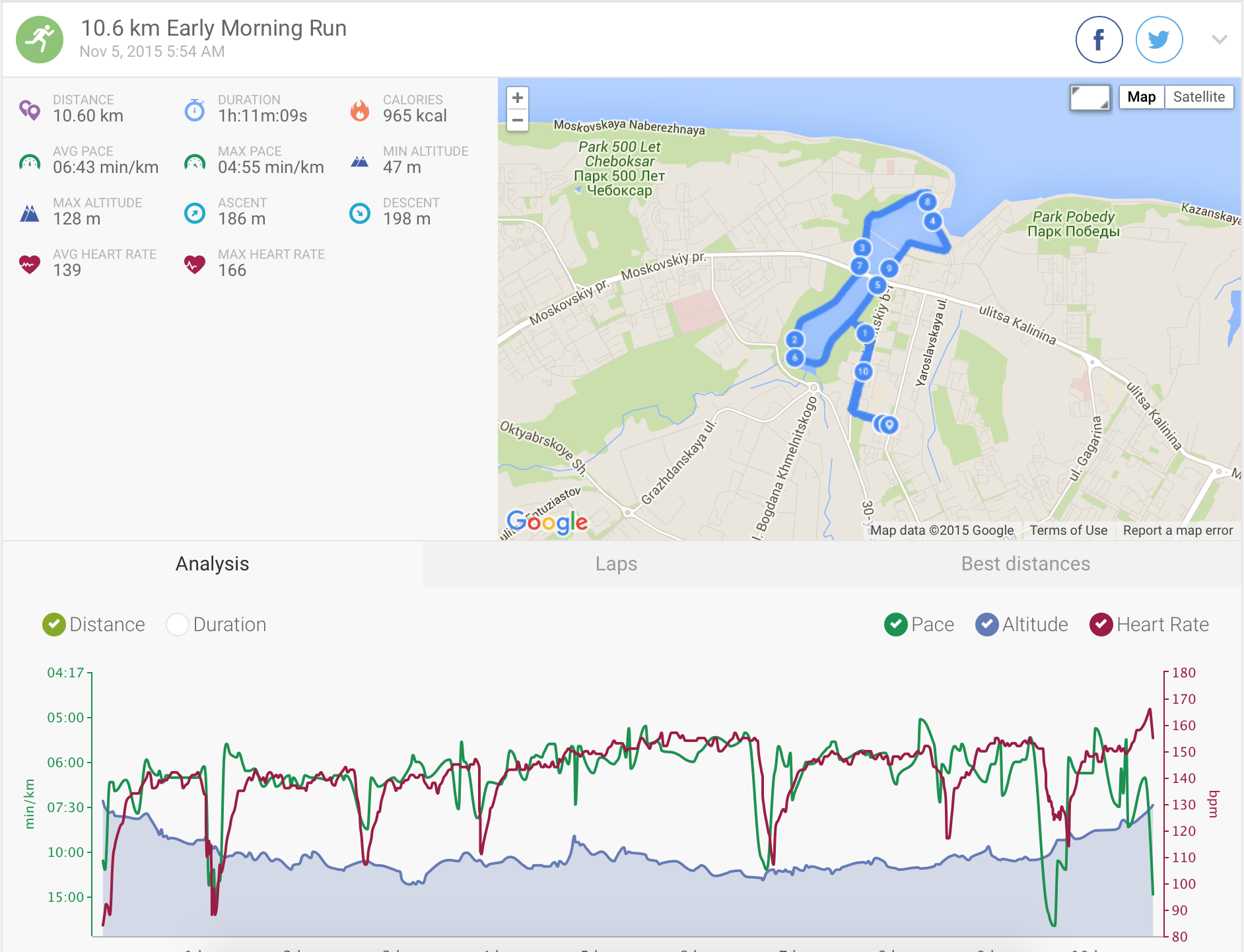The image size is (1244, 952).
Task: Click the green running activity icon
Action: click(x=40, y=40)
